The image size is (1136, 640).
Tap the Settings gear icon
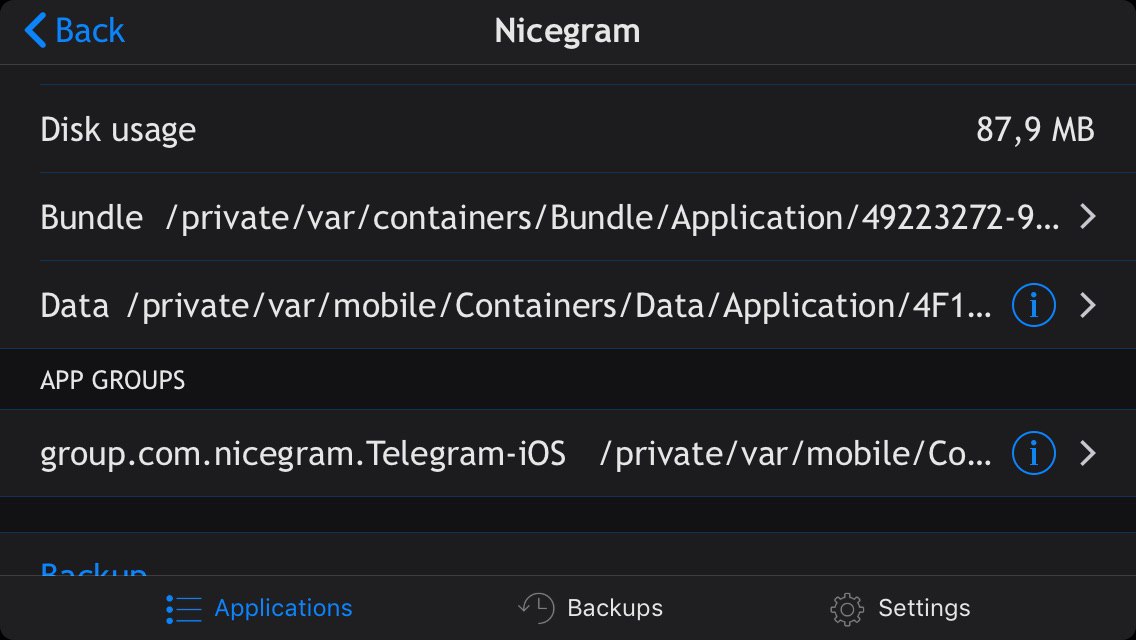(x=847, y=609)
